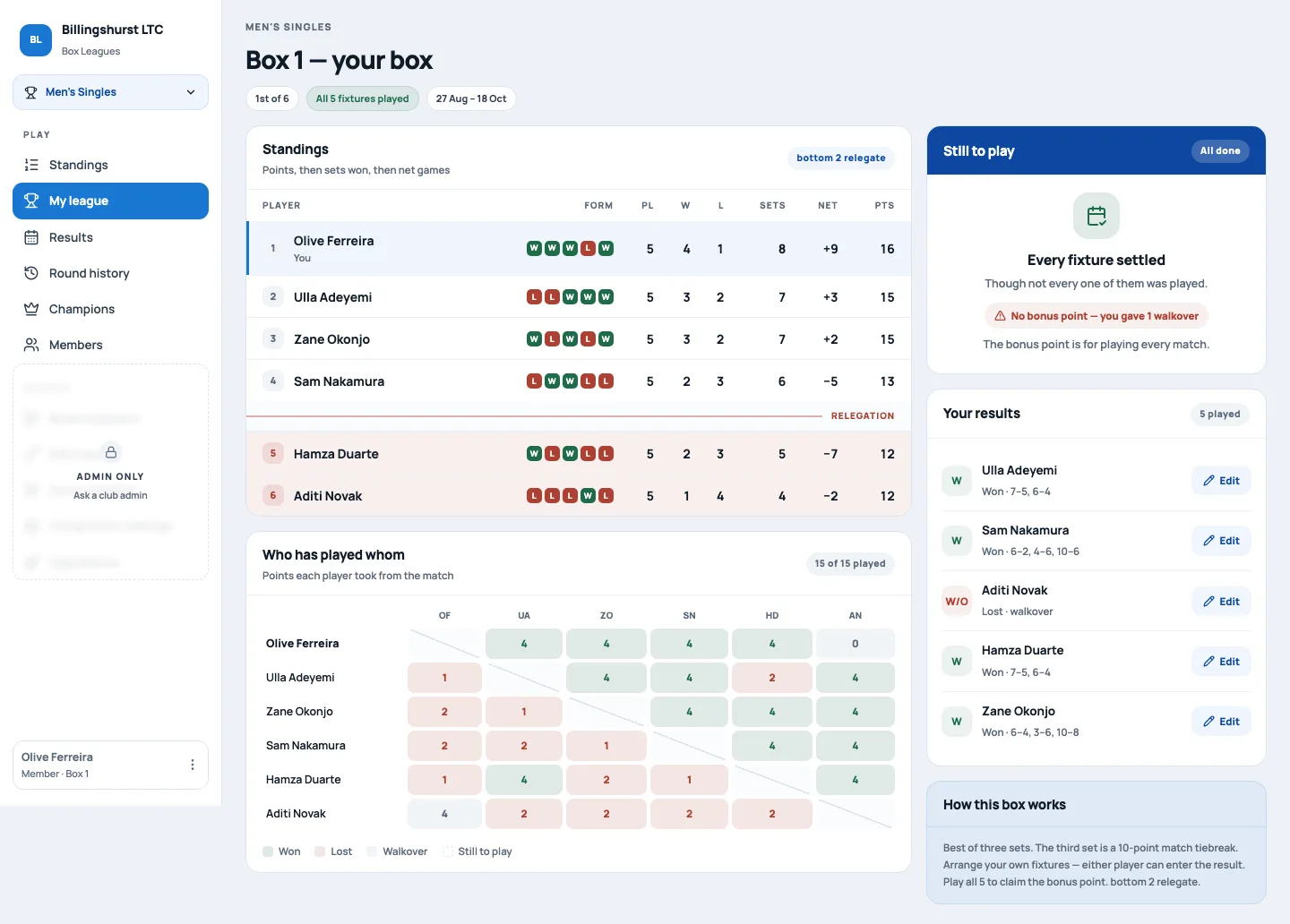Click the PTS column header in standings
1290x924 pixels.
884,205
